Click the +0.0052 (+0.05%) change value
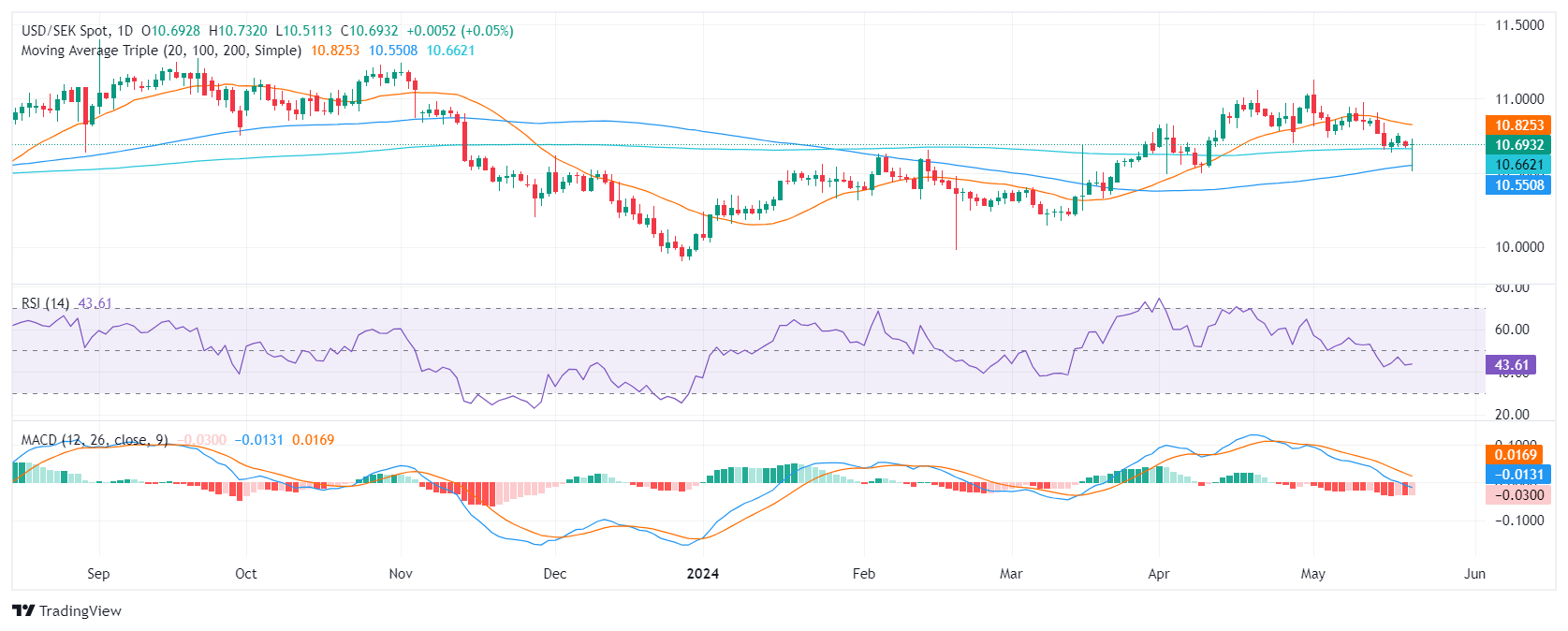The image size is (1568, 631). 460,31
